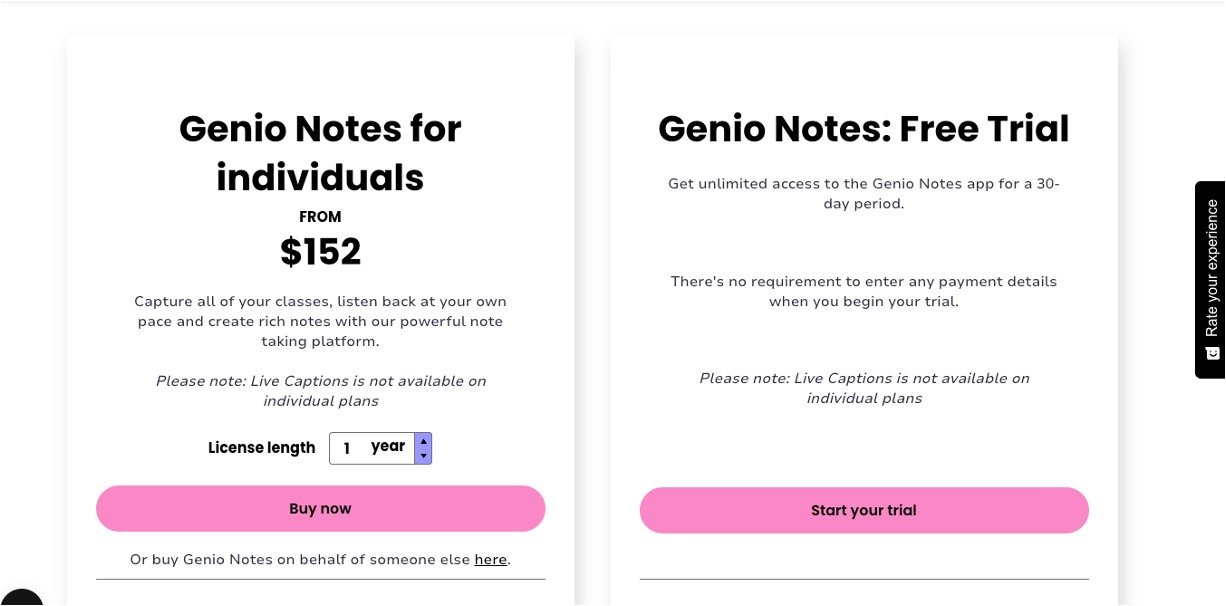This screenshot has width=1226, height=606.
Task: Click the license length number field
Action: pyautogui.click(x=347, y=448)
